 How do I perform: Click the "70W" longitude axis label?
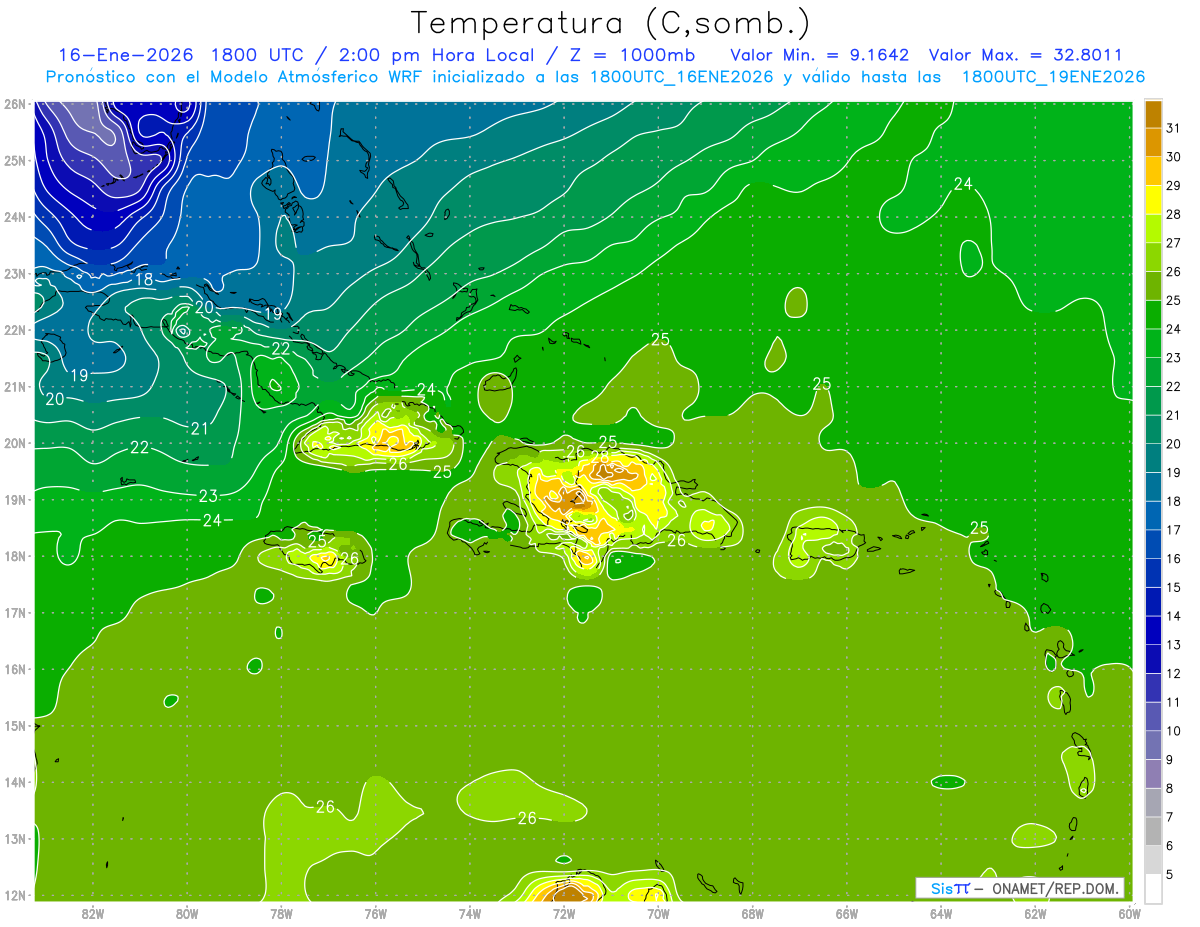point(658,913)
